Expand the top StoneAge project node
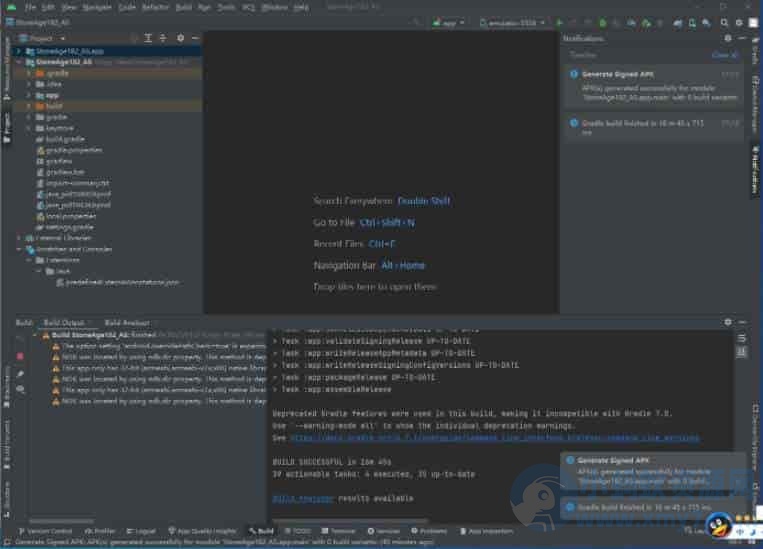 19,51
